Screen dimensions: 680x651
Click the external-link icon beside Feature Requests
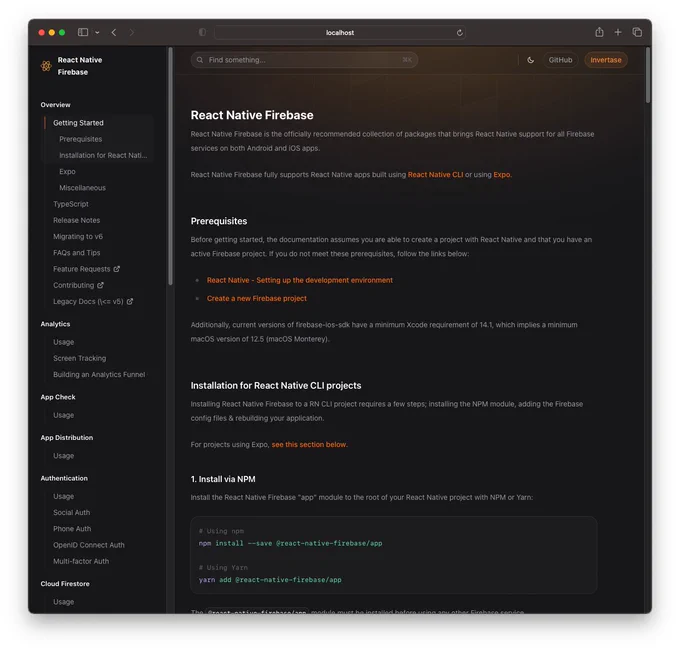coord(117,269)
